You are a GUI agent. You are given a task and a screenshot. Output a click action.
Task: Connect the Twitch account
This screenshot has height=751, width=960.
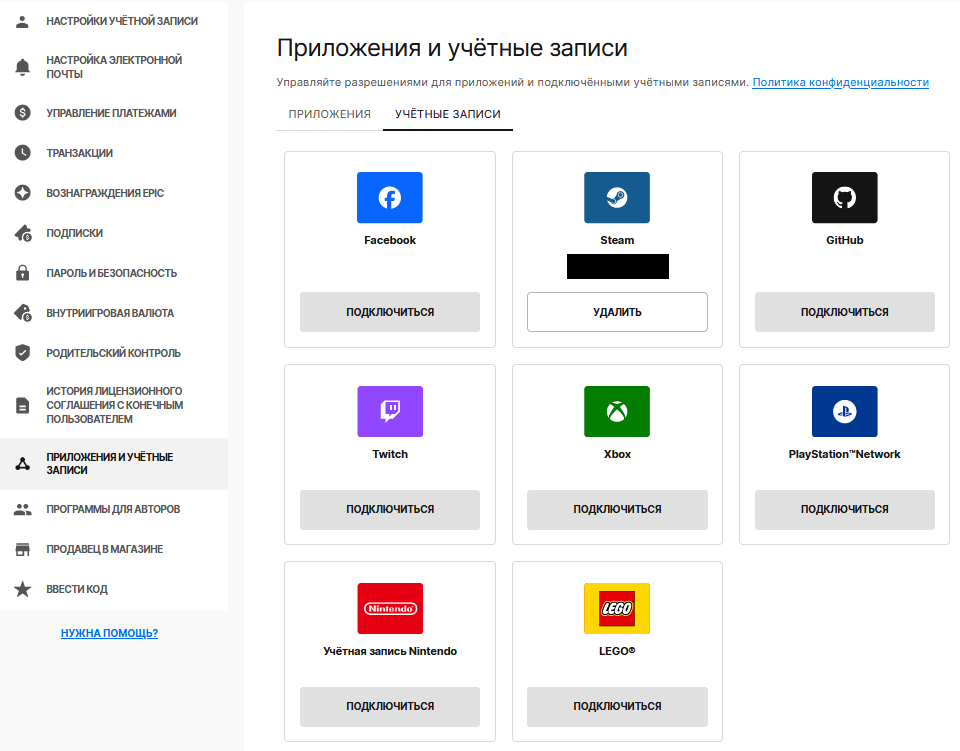390,509
